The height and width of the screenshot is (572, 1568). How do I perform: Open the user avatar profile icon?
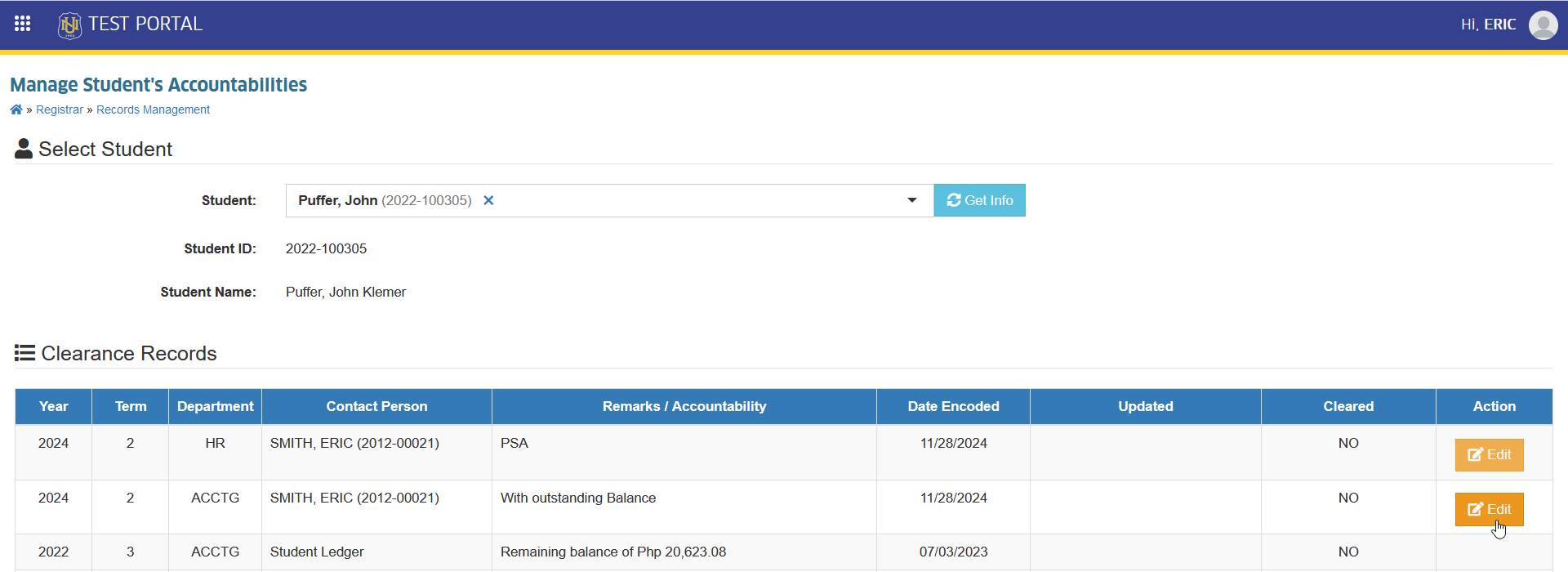pyautogui.click(x=1543, y=25)
